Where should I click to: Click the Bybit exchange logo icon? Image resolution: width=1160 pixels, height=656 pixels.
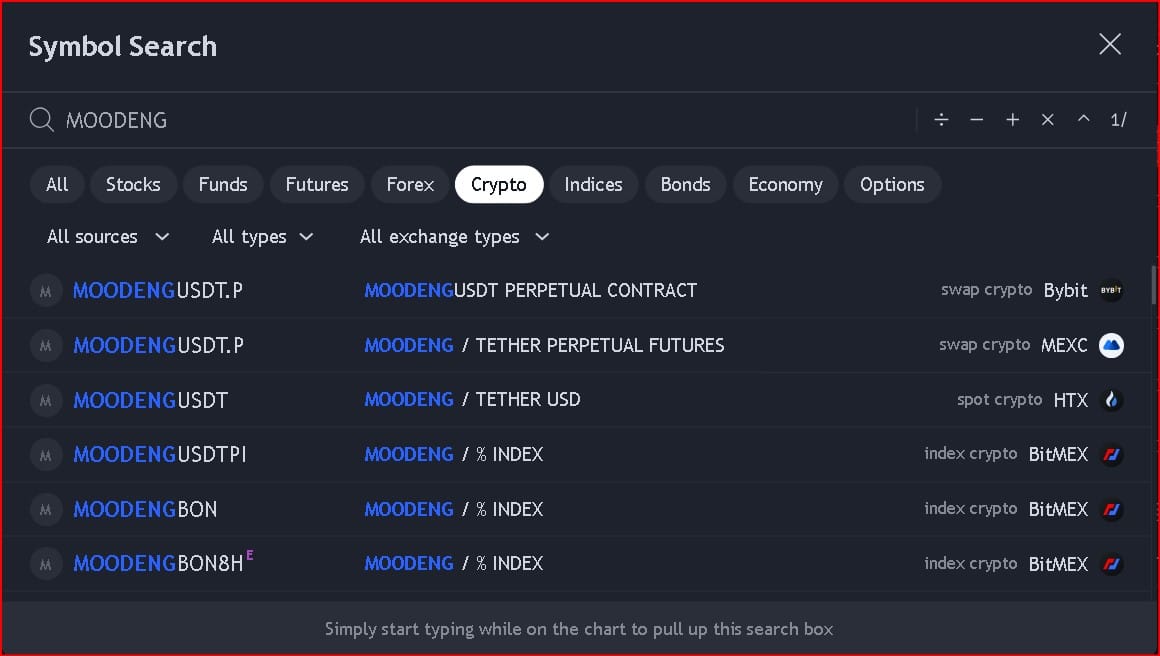pos(1111,290)
